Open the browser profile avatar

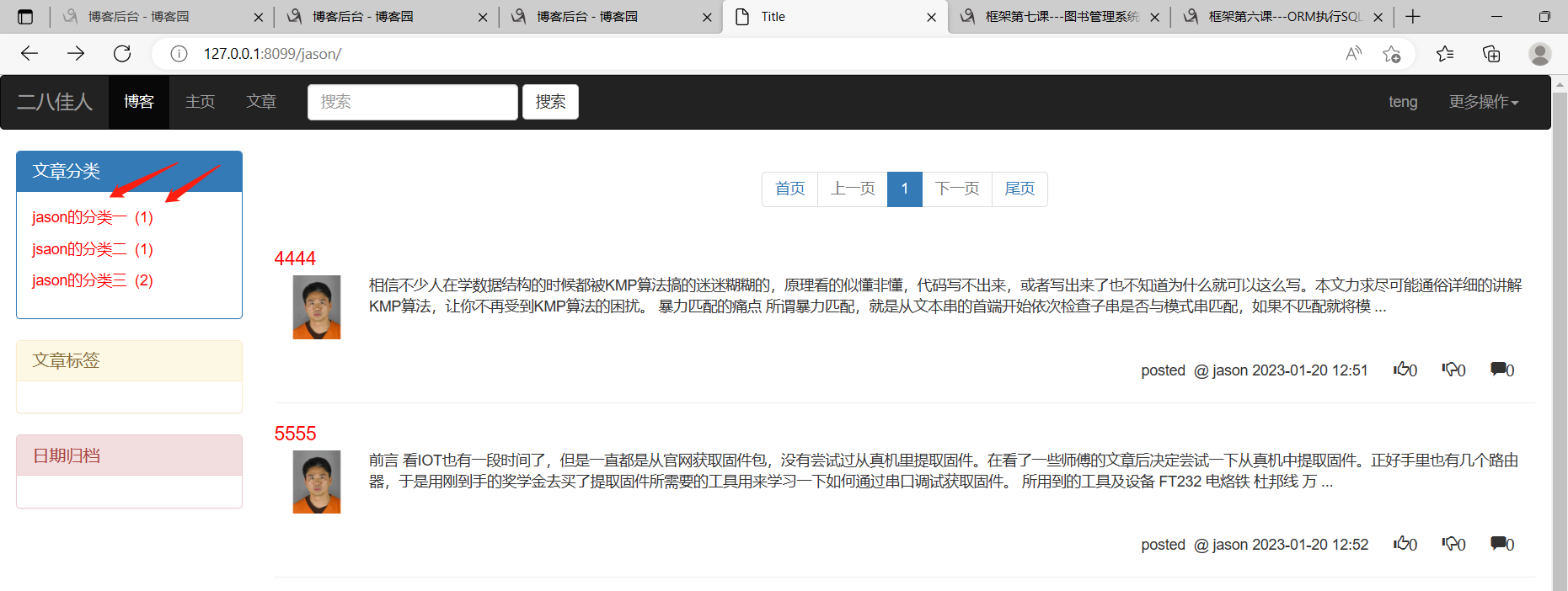pos(1540,54)
